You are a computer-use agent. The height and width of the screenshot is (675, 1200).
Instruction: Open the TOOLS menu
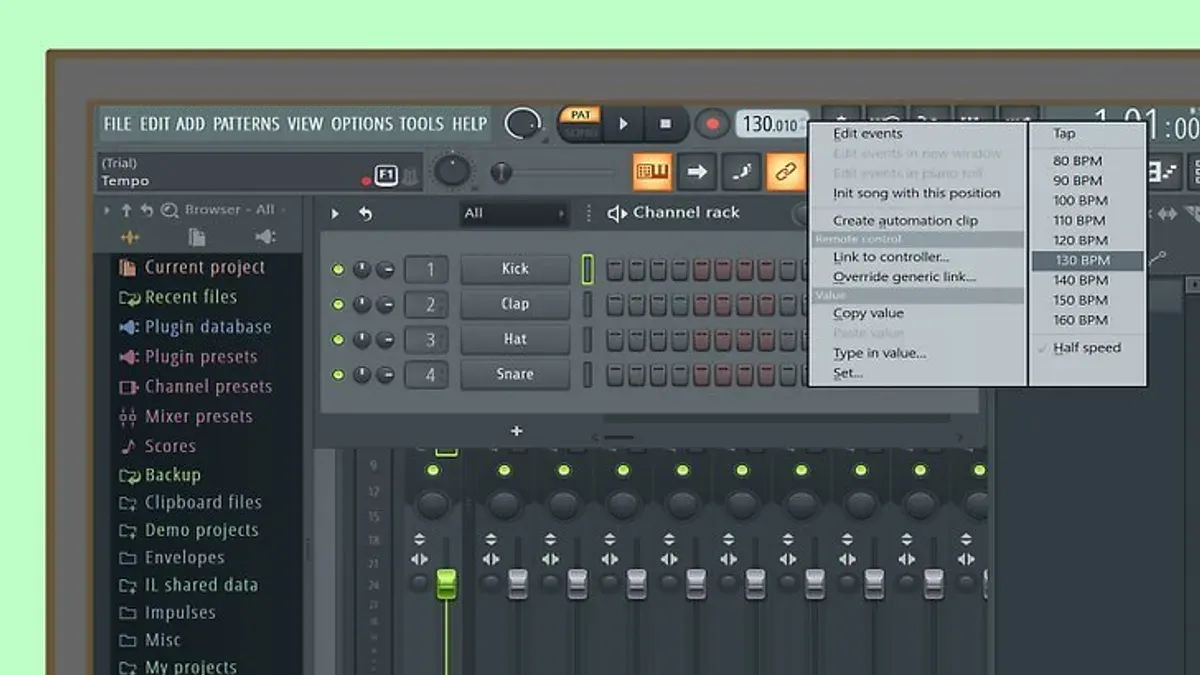pyautogui.click(x=421, y=124)
